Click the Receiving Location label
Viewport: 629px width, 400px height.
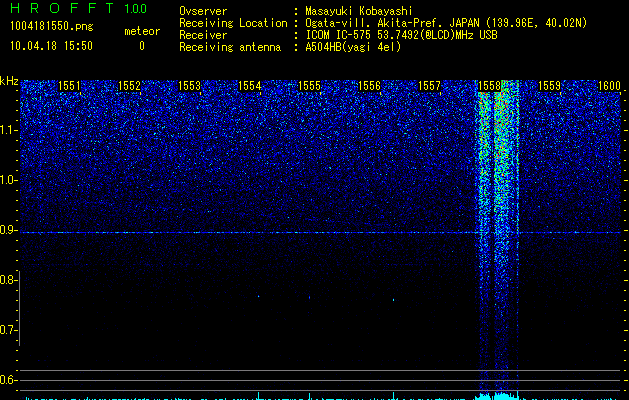pos(233,23)
